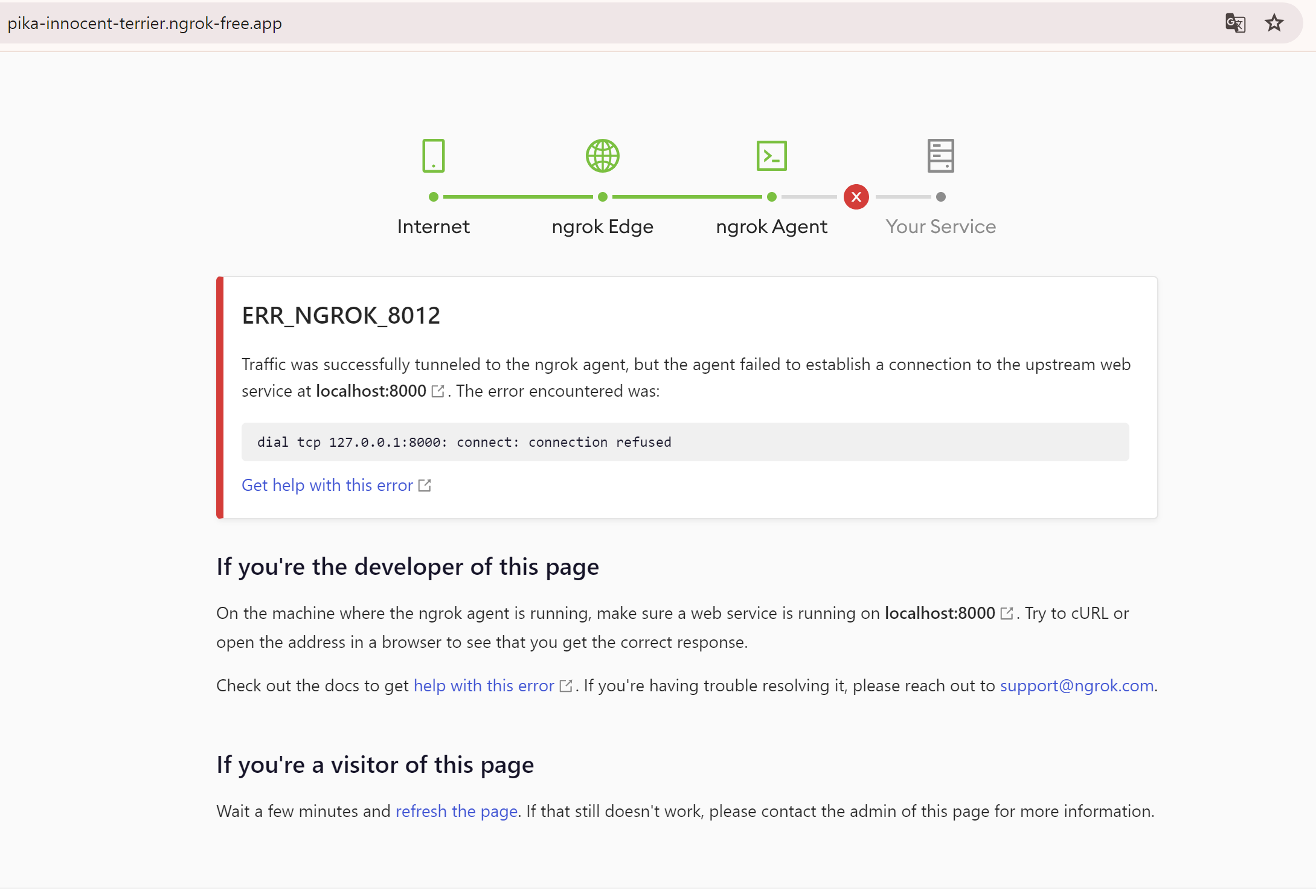The width and height of the screenshot is (1316, 896).
Task: Click the translate page icon
Action: [x=1235, y=23]
